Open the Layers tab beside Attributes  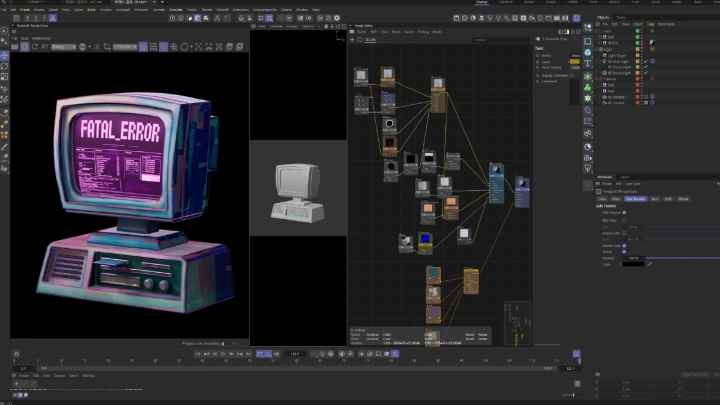[x=625, y=176]
